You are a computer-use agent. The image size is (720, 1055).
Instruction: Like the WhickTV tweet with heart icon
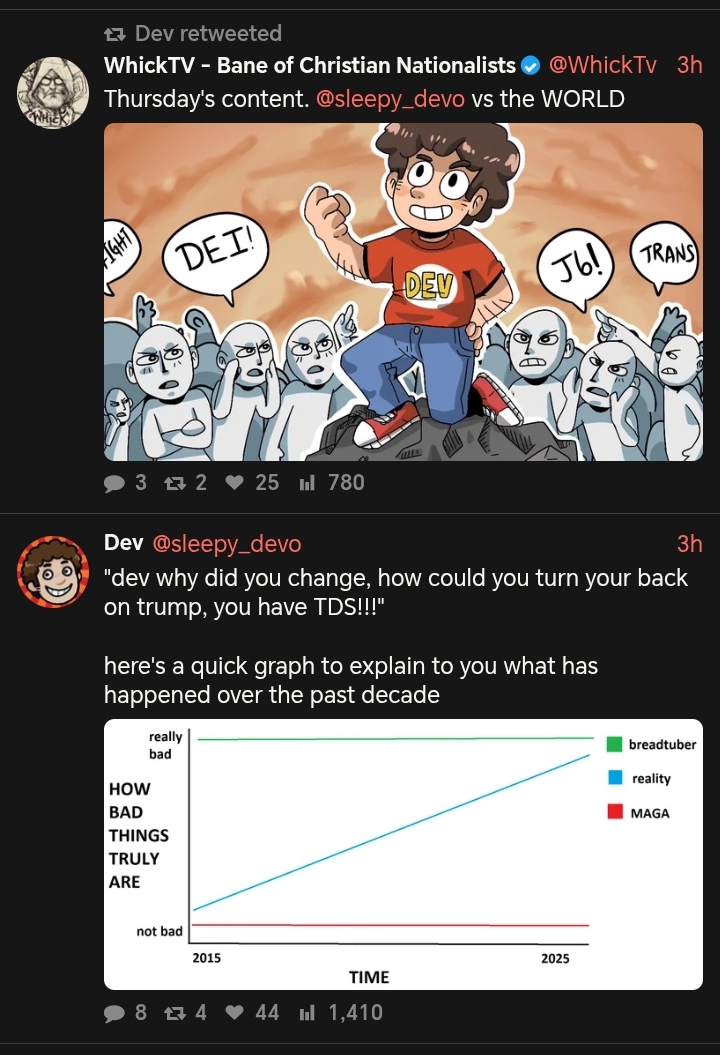234,482
